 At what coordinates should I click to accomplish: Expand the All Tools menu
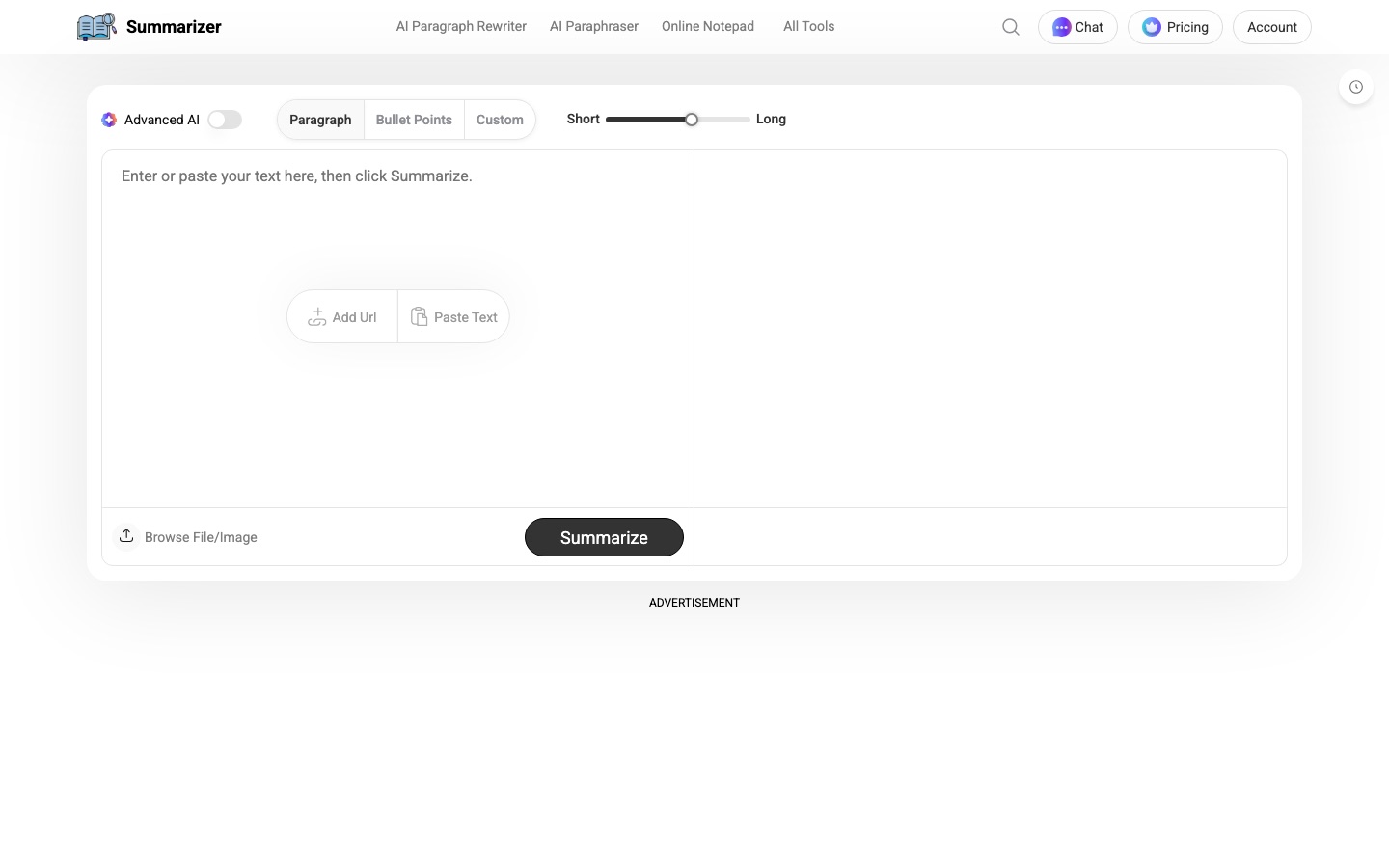click(809, 26)
